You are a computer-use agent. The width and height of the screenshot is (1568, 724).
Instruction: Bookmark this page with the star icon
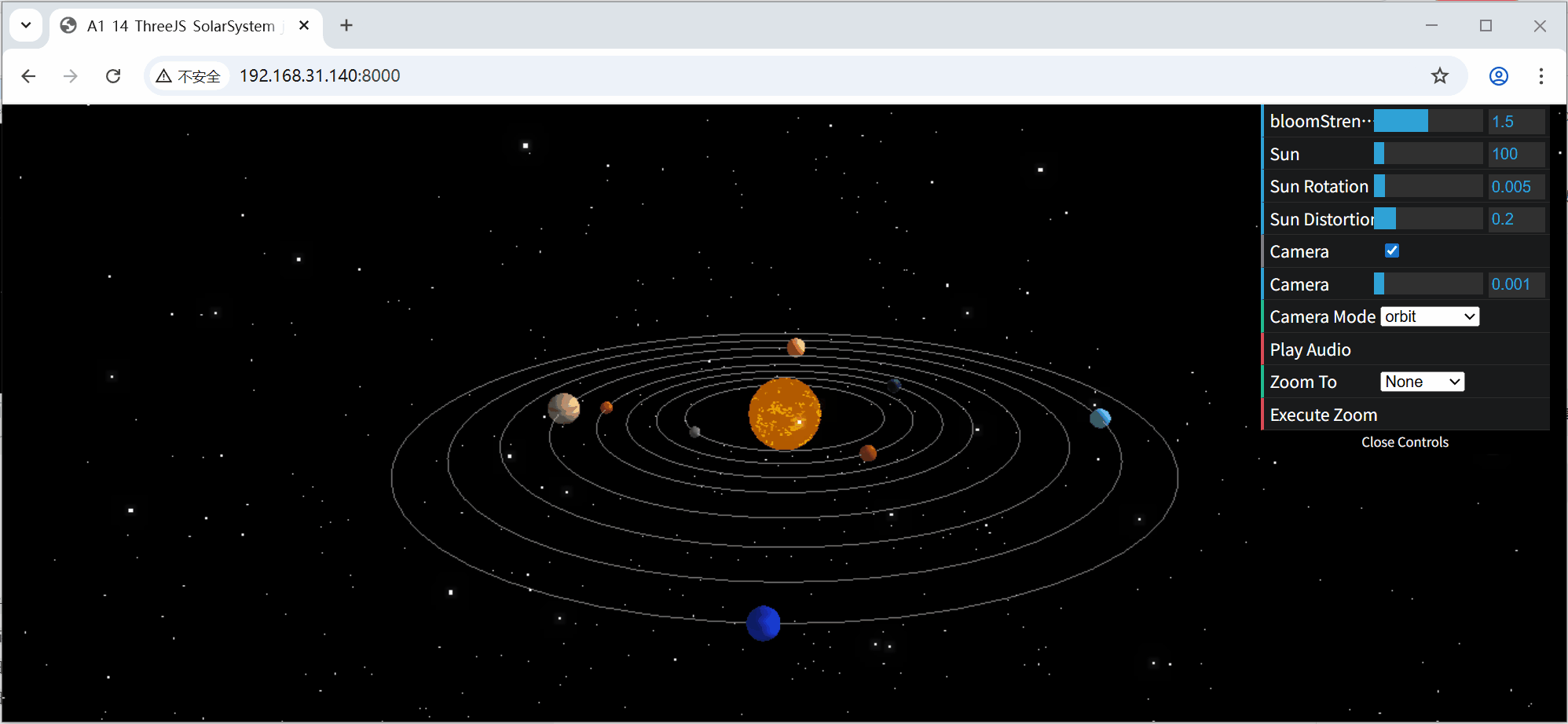pyautogui.click(x=1439, y=76)
